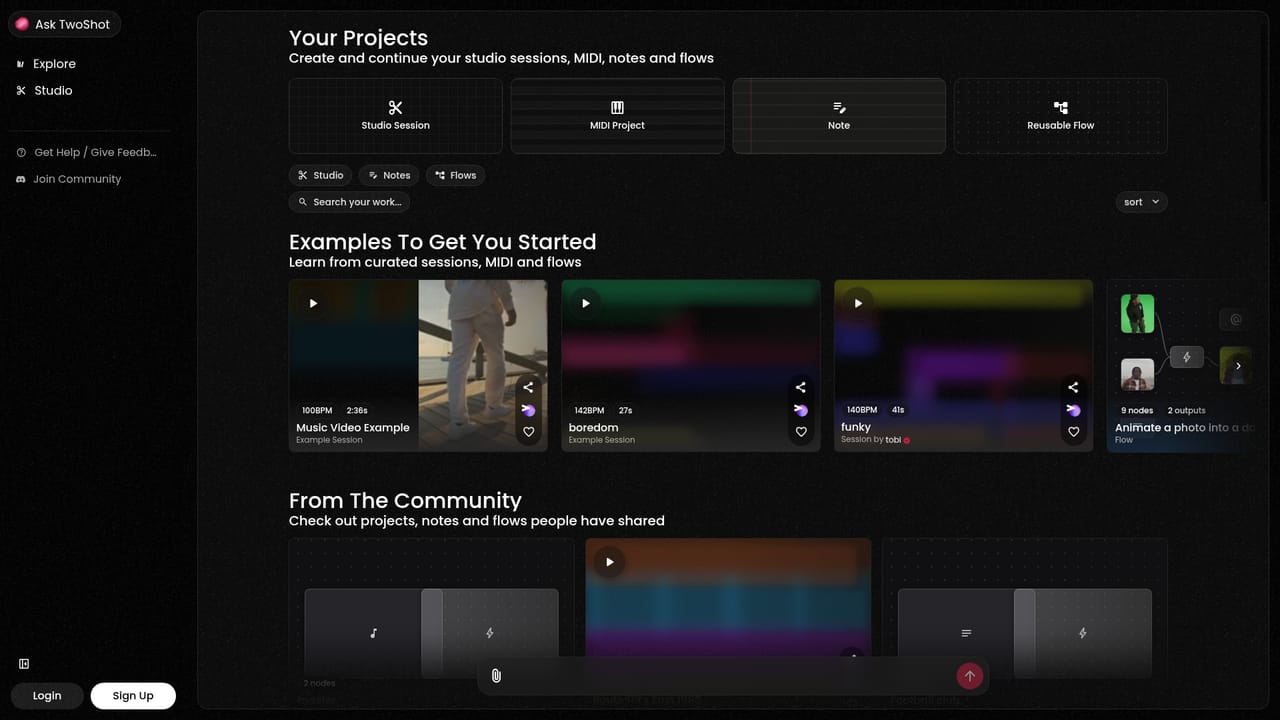Filter projects by Notes

(388, 175)
